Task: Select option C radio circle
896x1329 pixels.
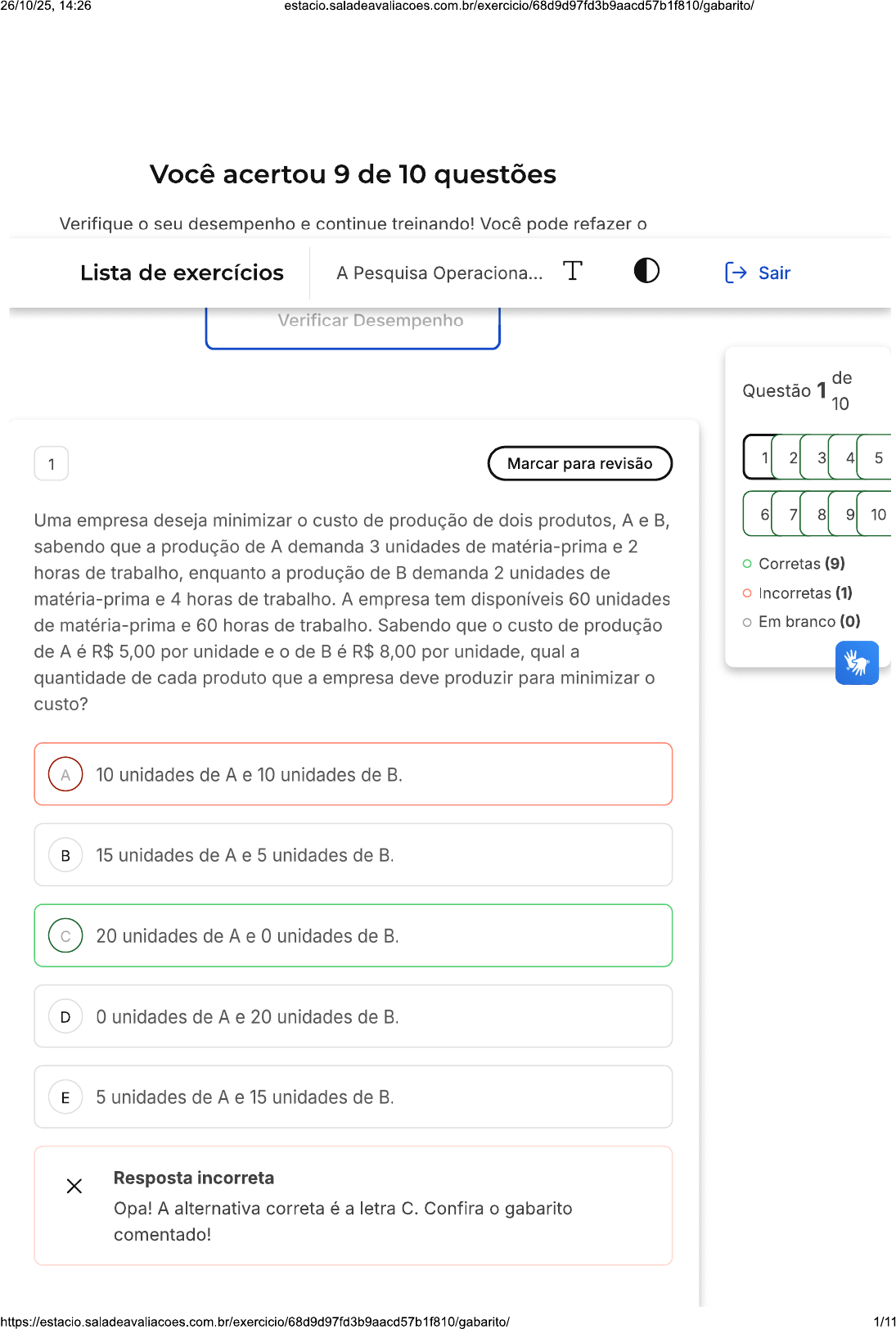Action: [65, 935]
